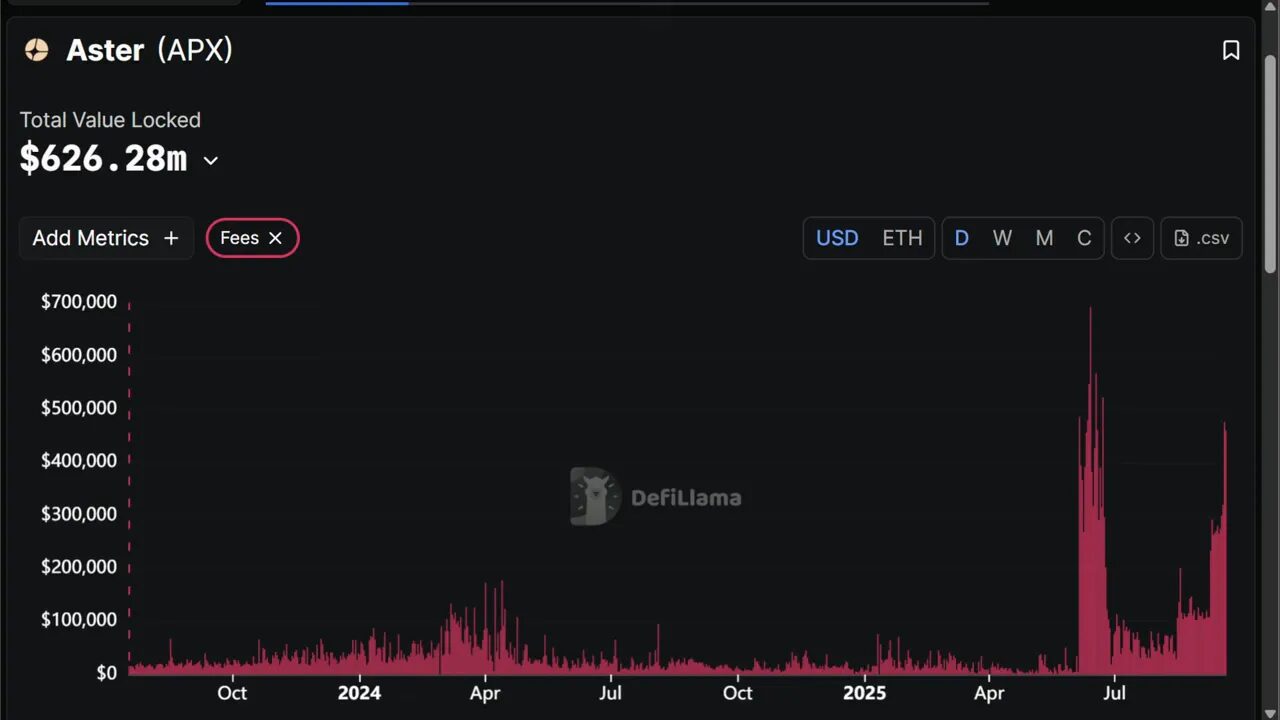The height and width of the screenshot is (720, 1280).
Task: Click the Aster (APX) protocol logo icon
Action: tap(36, 50)
